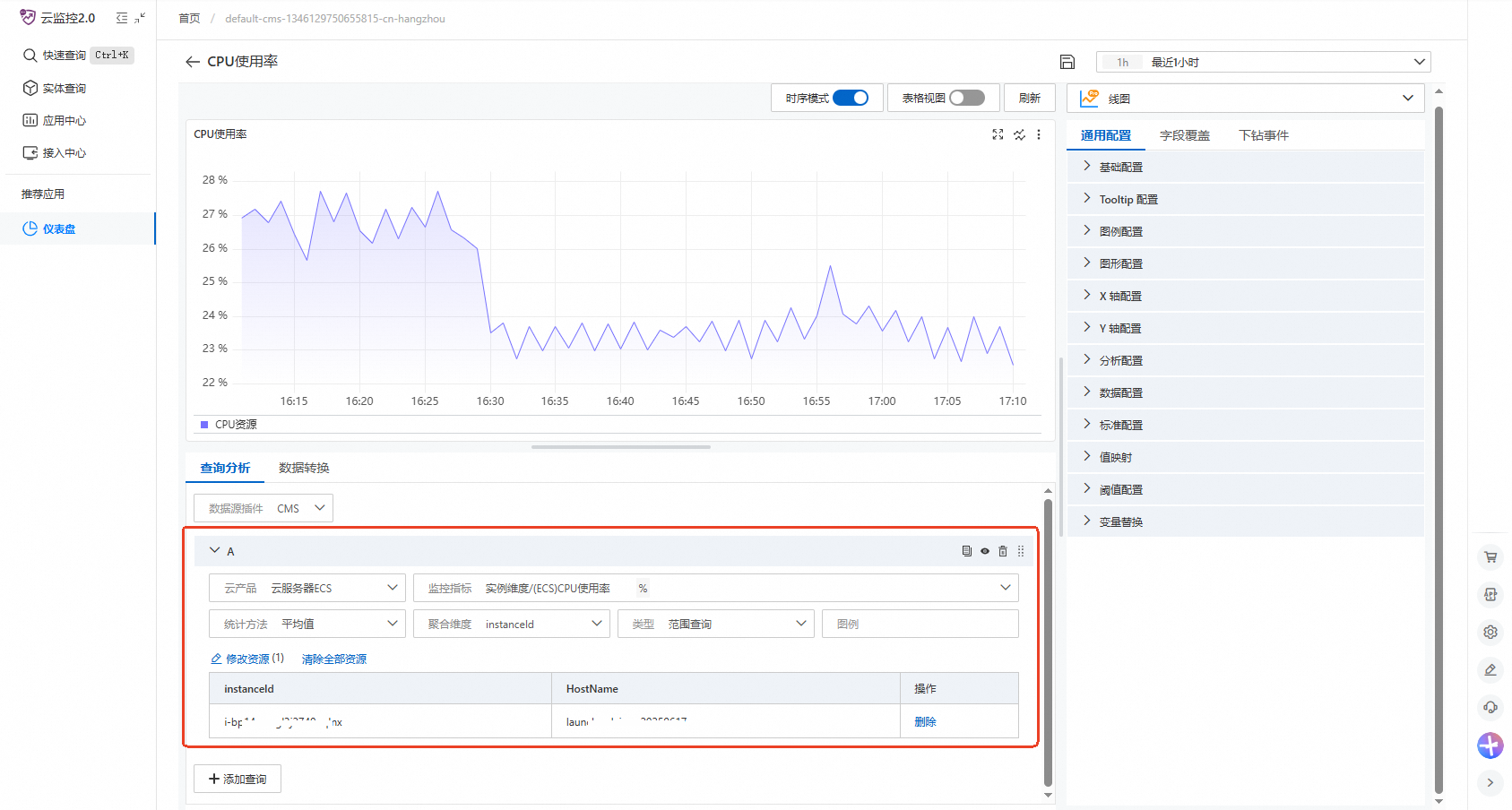The image size is (1512, 810).
Task: Expand Y 轴配置 section
Action: point(1246,328)
